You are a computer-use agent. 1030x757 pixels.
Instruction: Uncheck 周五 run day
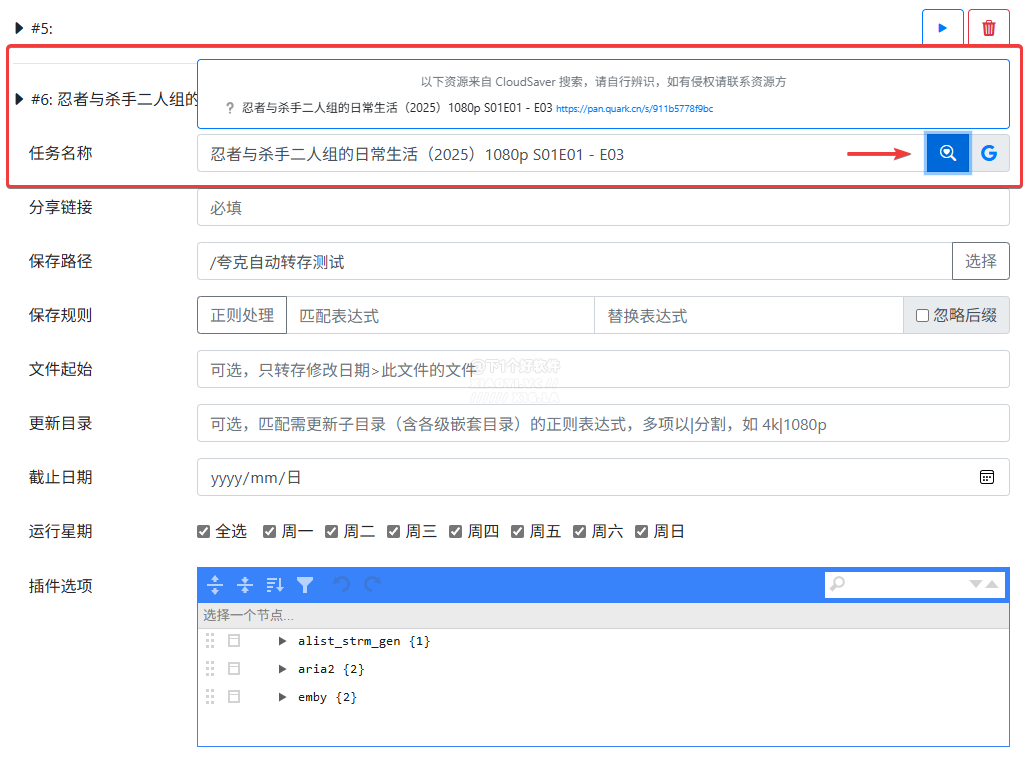click(x=518, y=531)
